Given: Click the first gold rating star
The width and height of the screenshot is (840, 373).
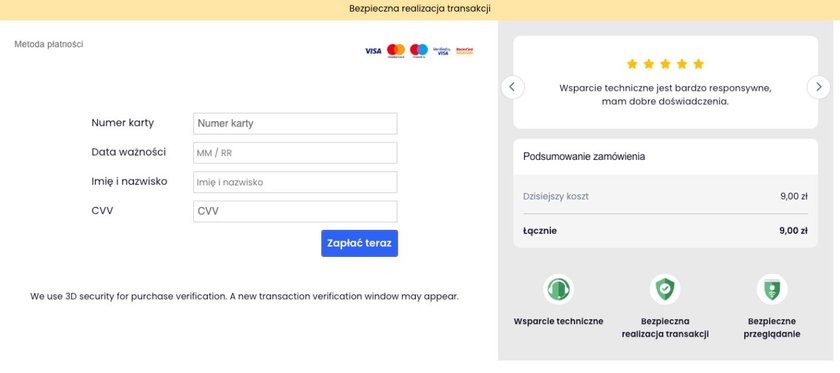Looking at the screenshot, I should click(632, 64).
